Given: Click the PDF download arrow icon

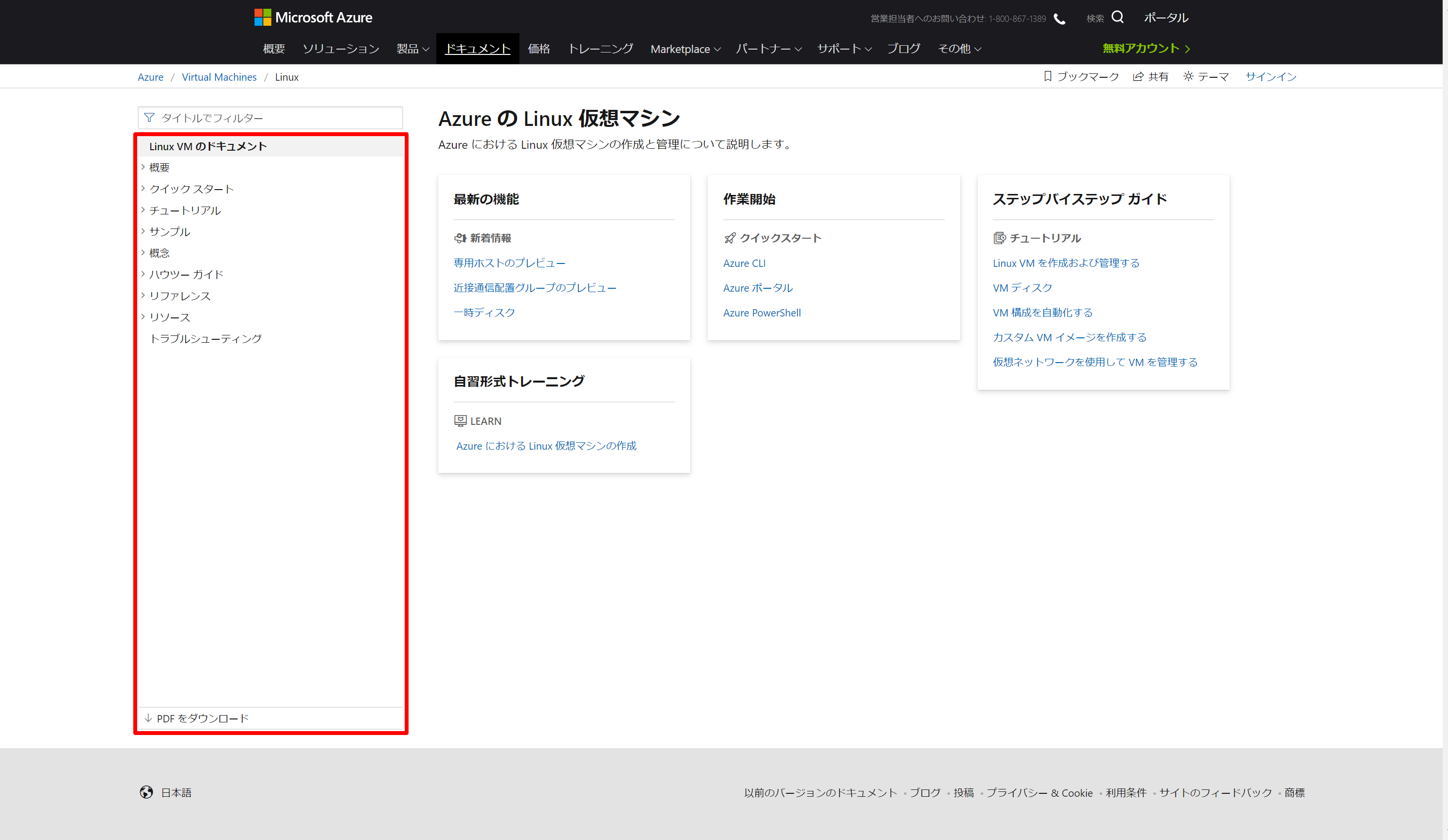Looking at the screenshot, I should click(148, 718).
